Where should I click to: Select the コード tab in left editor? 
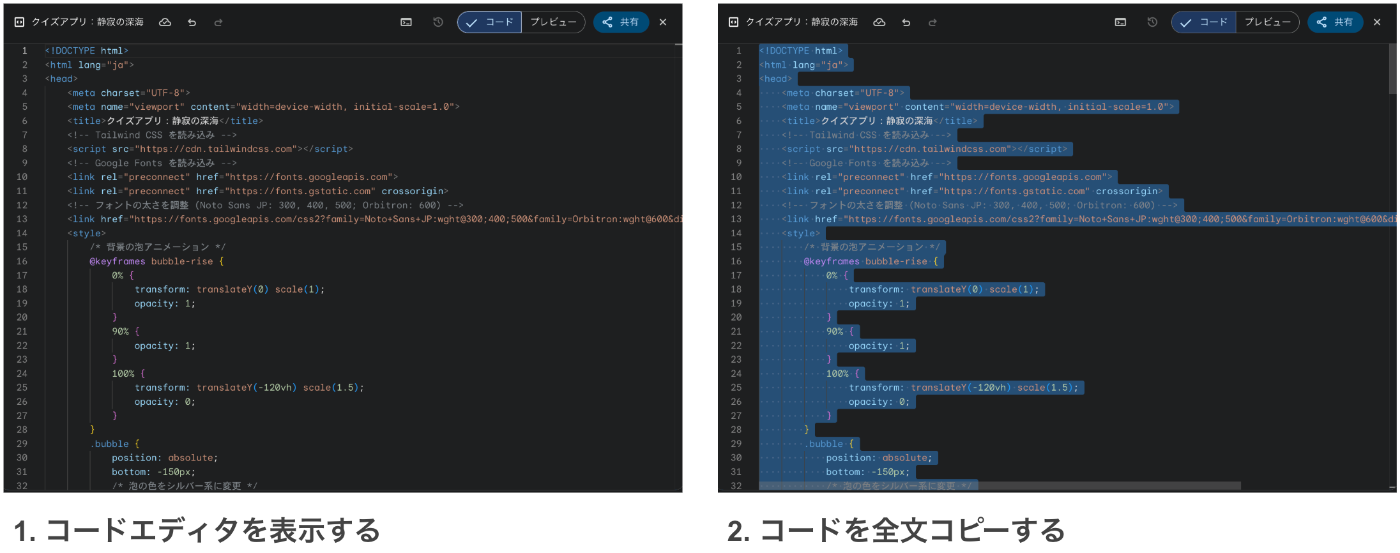tap(490, 22)
